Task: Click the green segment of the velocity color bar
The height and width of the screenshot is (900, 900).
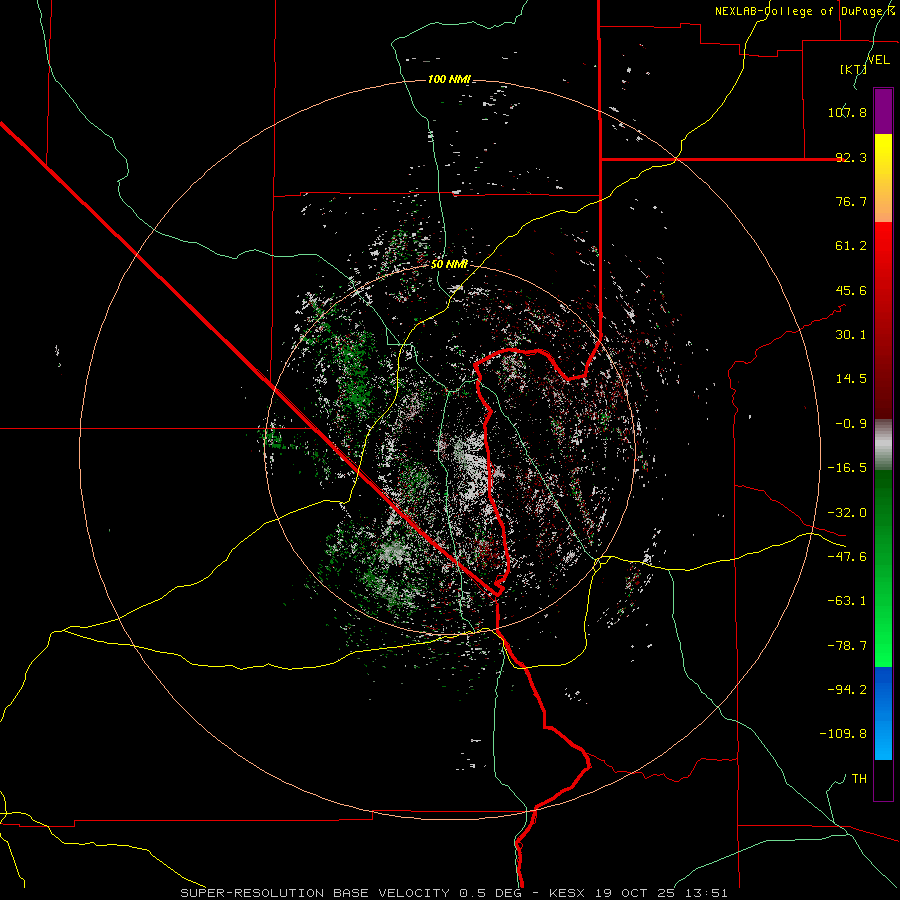Action: [883, 568]
